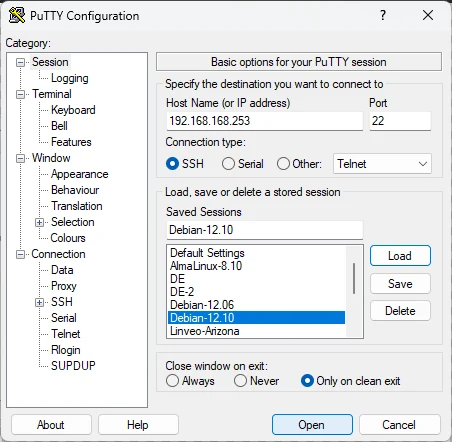This screenshot has height=442, width=452.
Task: Click the Open button
Action: pyautogui.click(x=312, y=425)
